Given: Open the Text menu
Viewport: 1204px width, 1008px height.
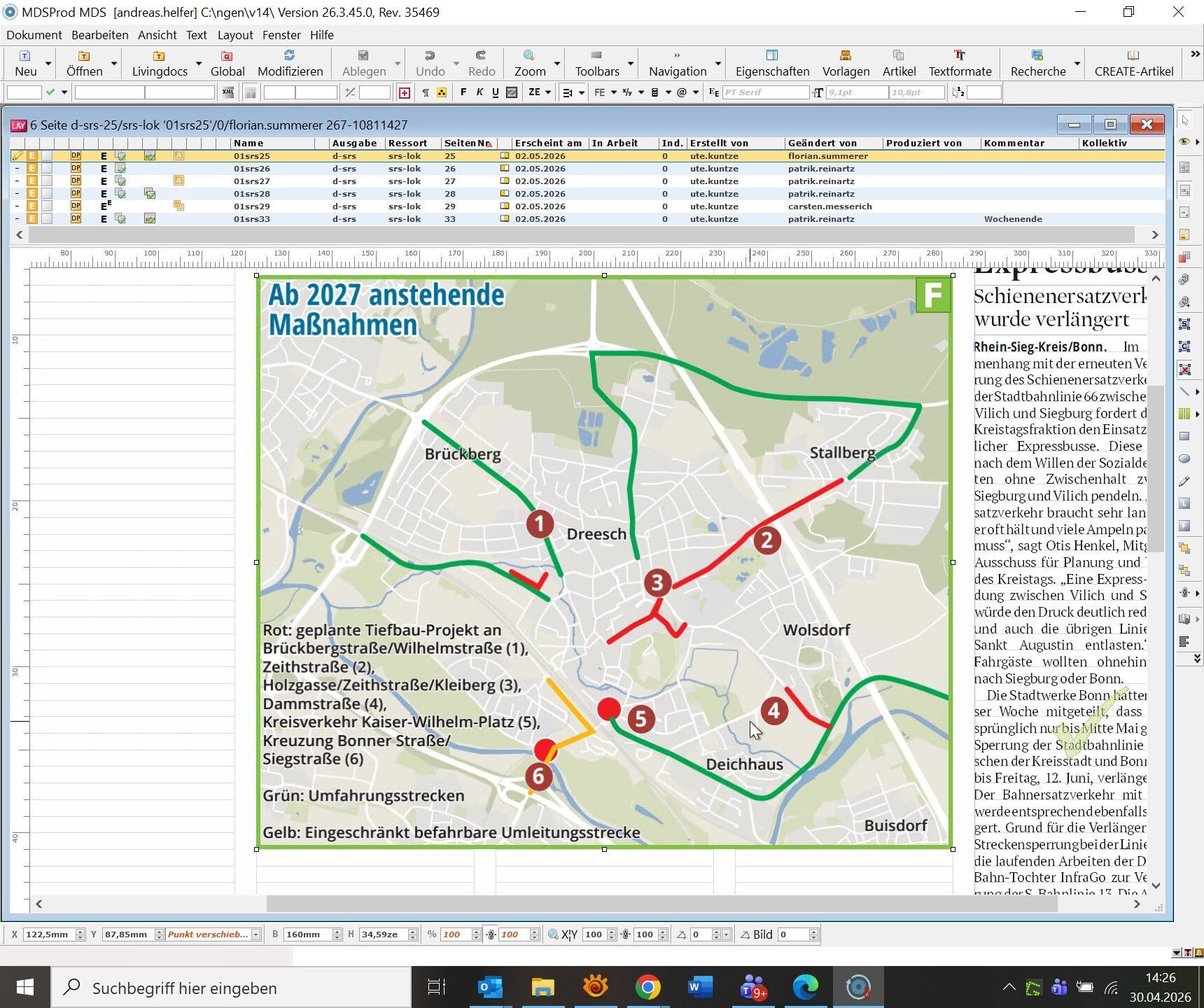Looking at the screenshot, I should coord(196,35).
